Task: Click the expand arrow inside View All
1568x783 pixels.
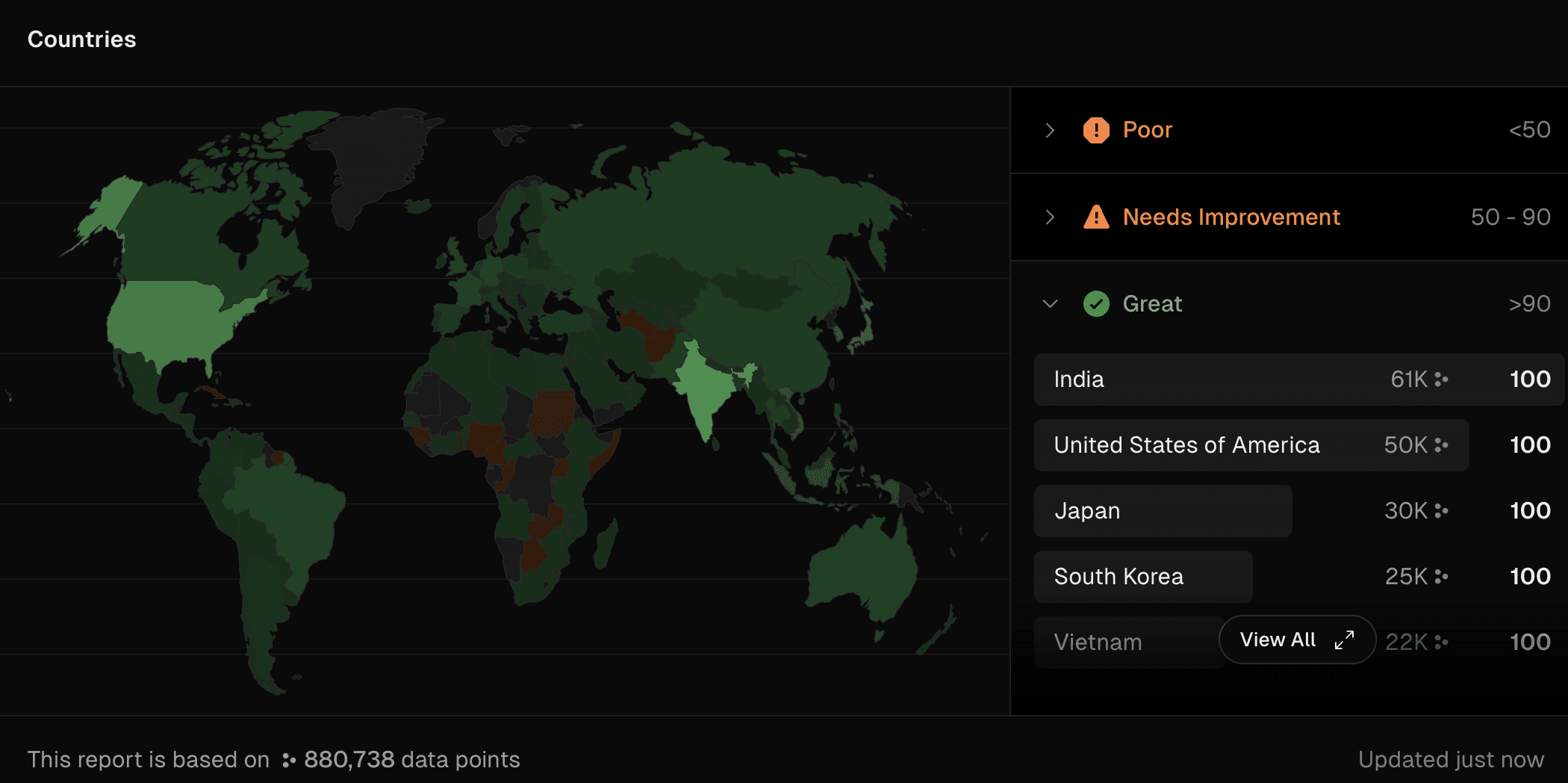Action: coord(1344,639)
